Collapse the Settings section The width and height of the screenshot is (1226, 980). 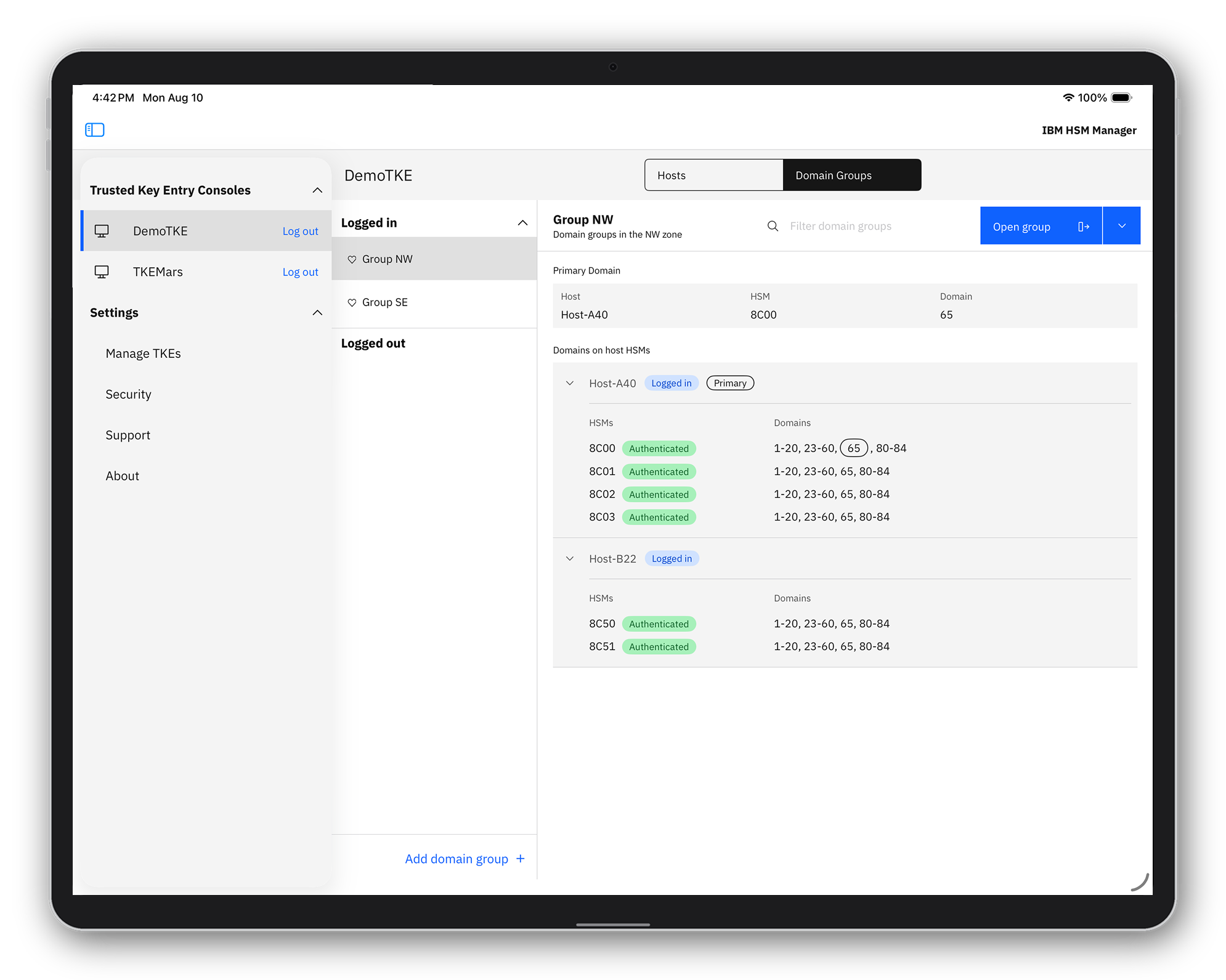point(317,313)
